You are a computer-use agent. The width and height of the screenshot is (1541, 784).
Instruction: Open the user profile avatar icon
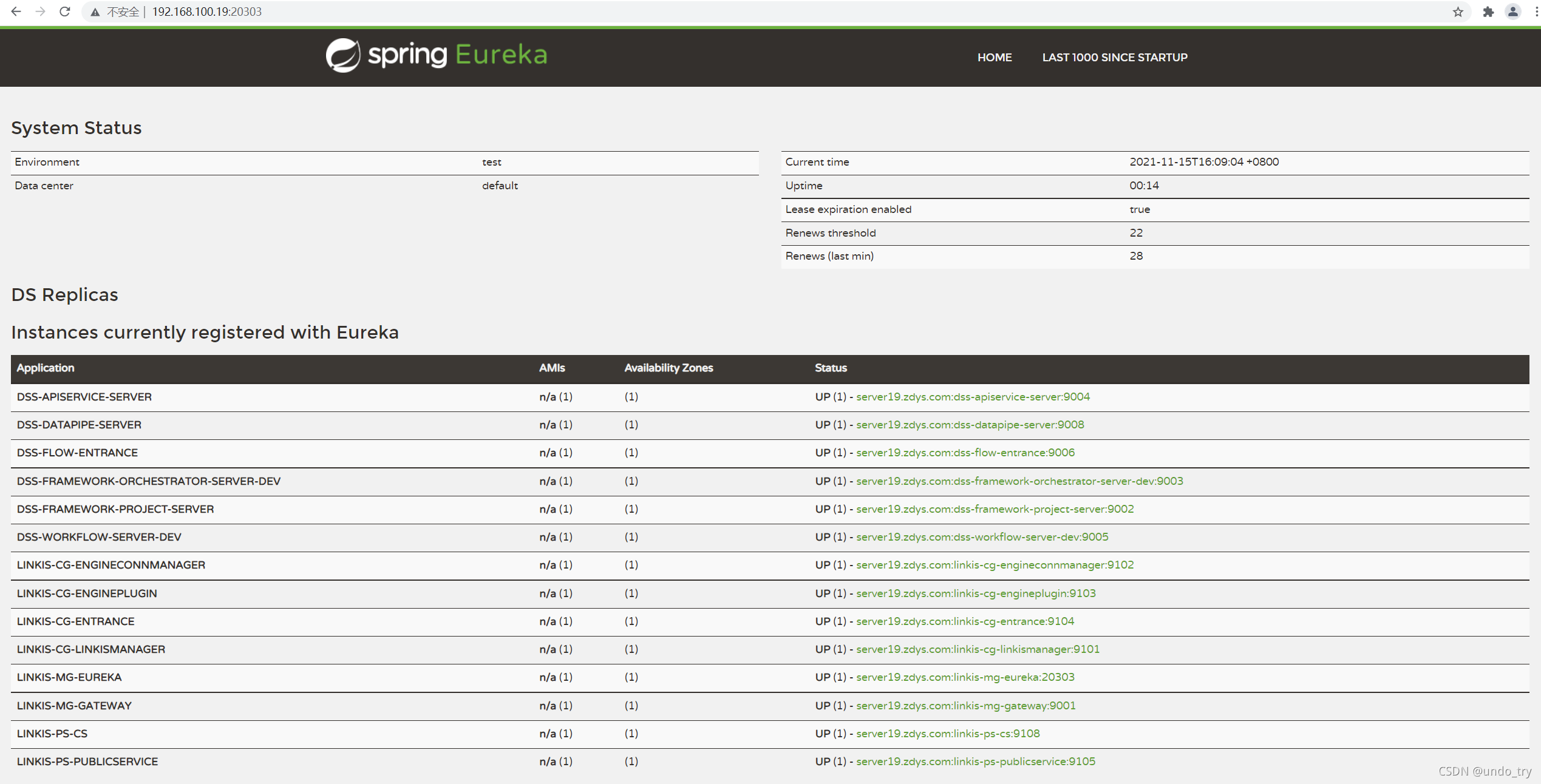point(1512,12)
